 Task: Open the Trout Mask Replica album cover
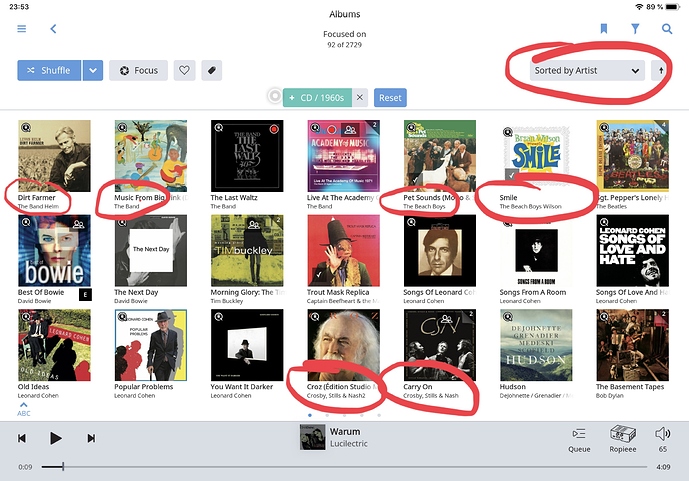point(344,250)
